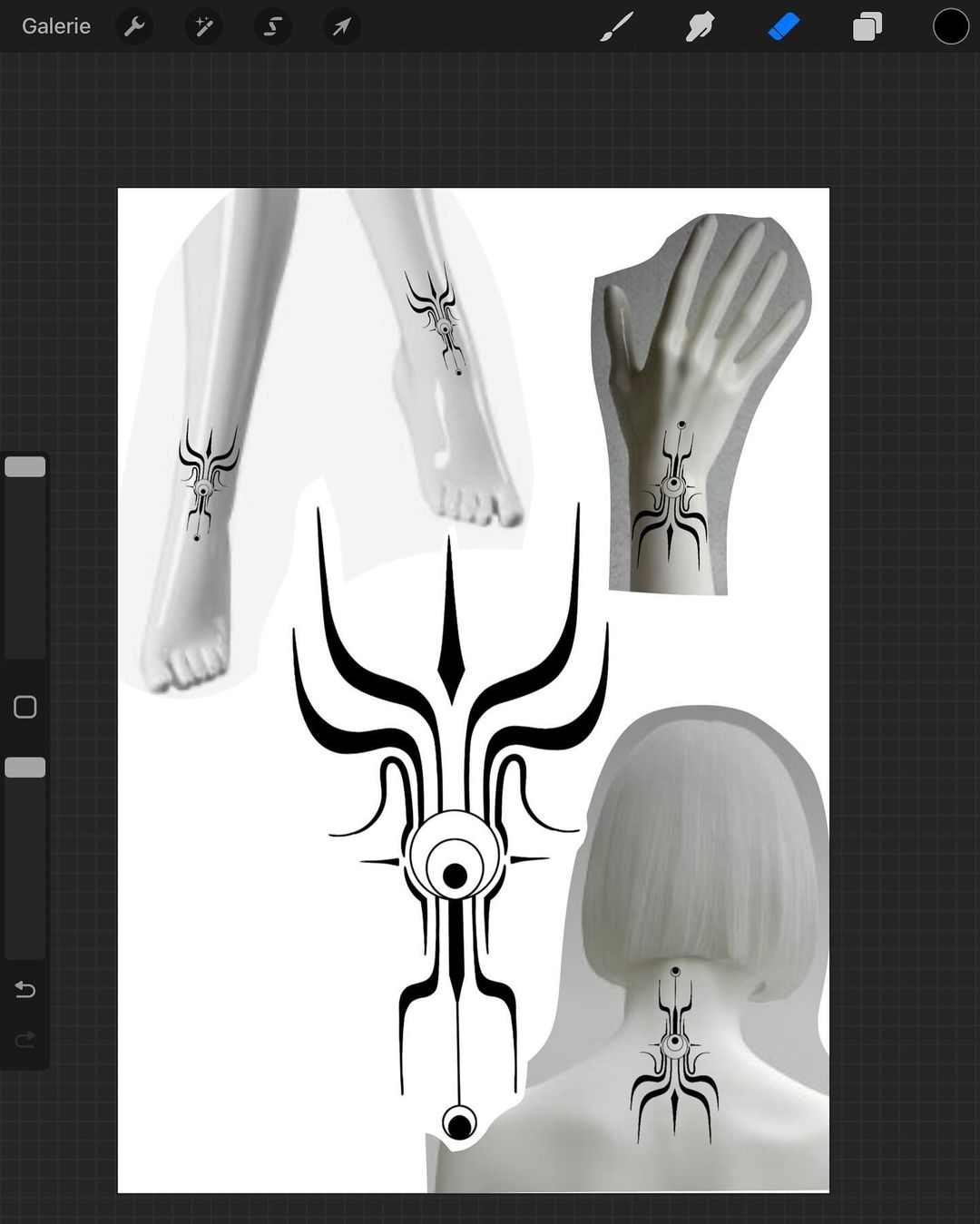Redo the last undone action
This screenshot has height=1224, width=980.
coord(25,1039)
